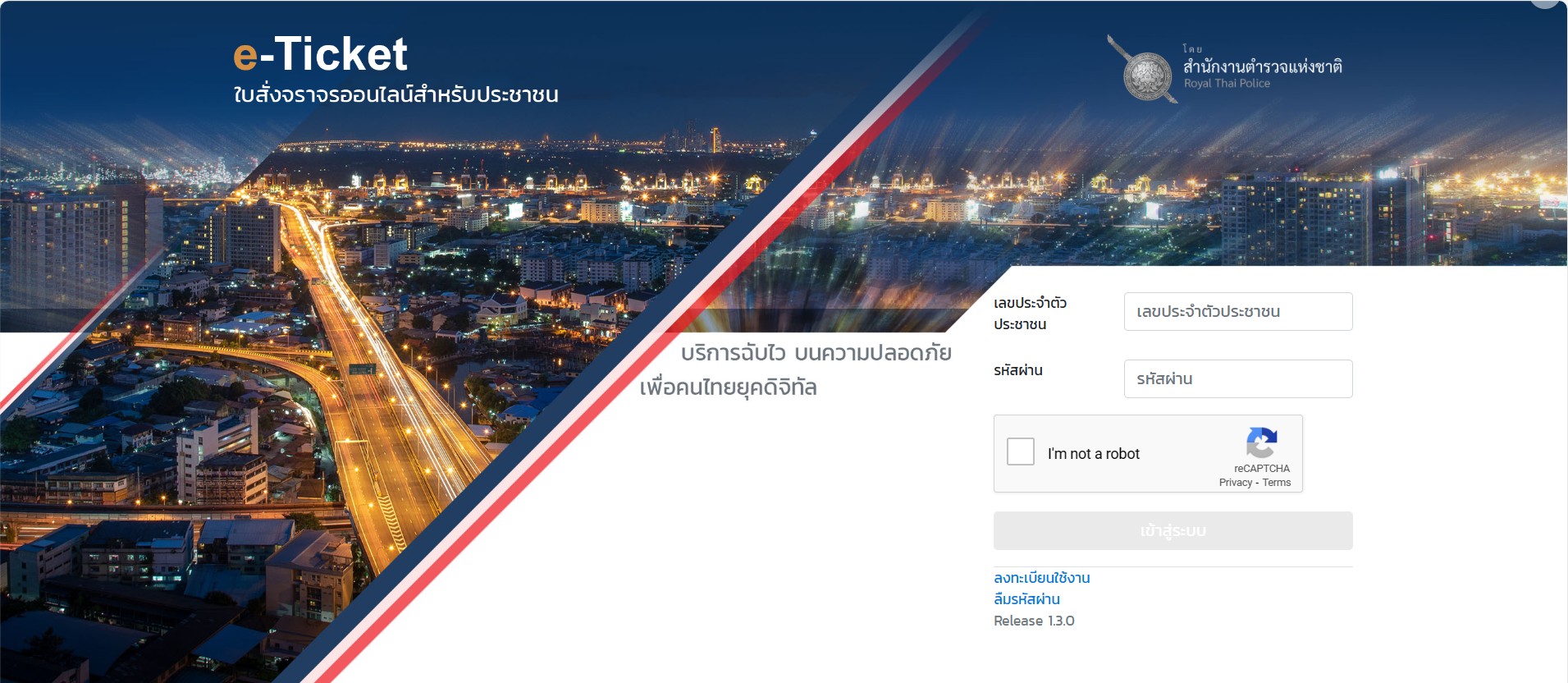Click the partially visible circle button at top-right corner
The image size is (1568, 683).
(x=1544, y=3)
